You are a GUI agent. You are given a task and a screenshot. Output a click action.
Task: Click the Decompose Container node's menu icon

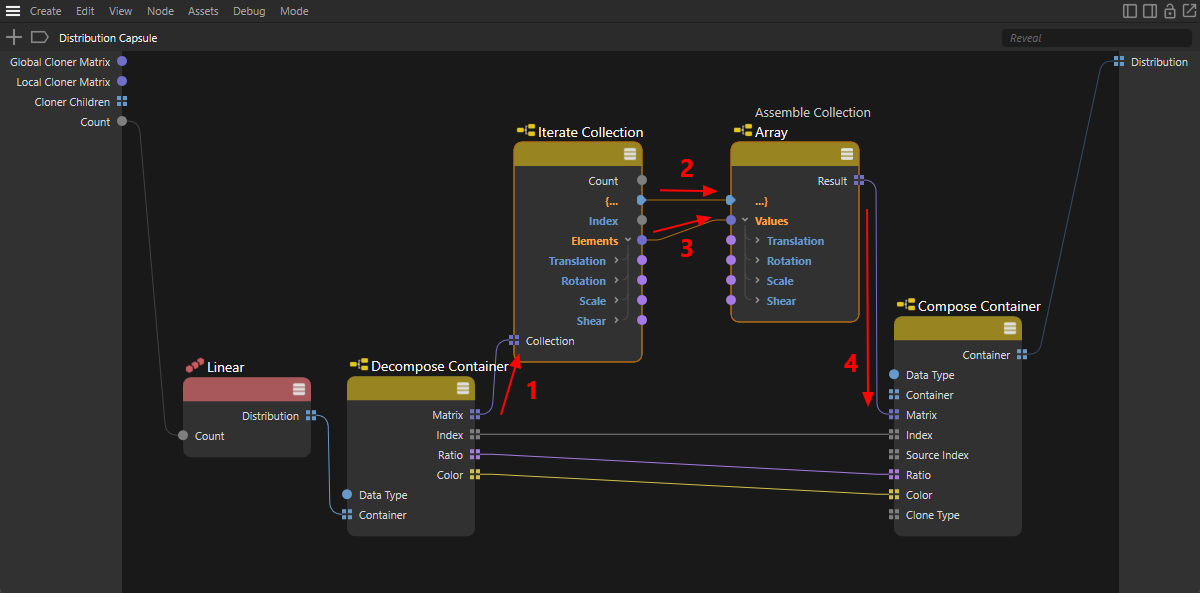(462, 389)
